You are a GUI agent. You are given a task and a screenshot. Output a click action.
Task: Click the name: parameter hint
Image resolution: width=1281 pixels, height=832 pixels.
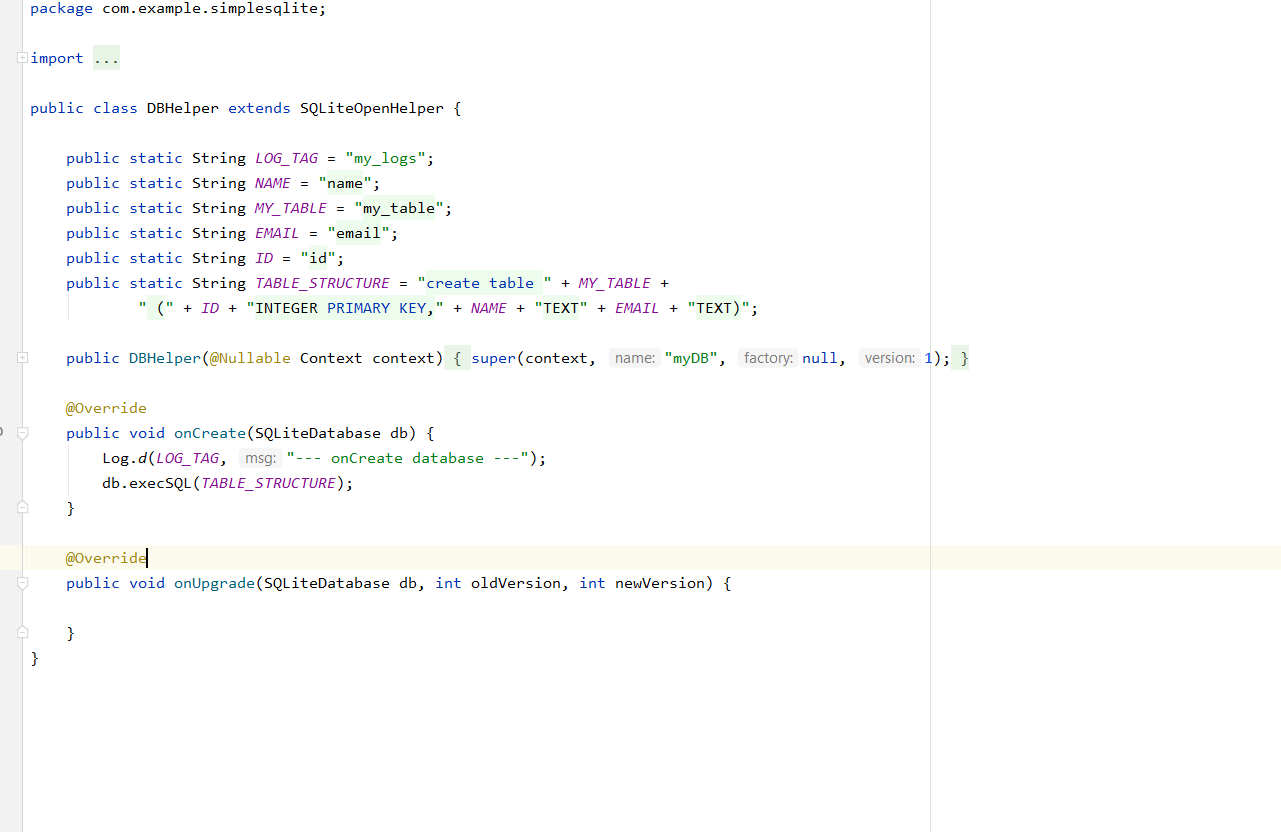click(x=635, y=358)
